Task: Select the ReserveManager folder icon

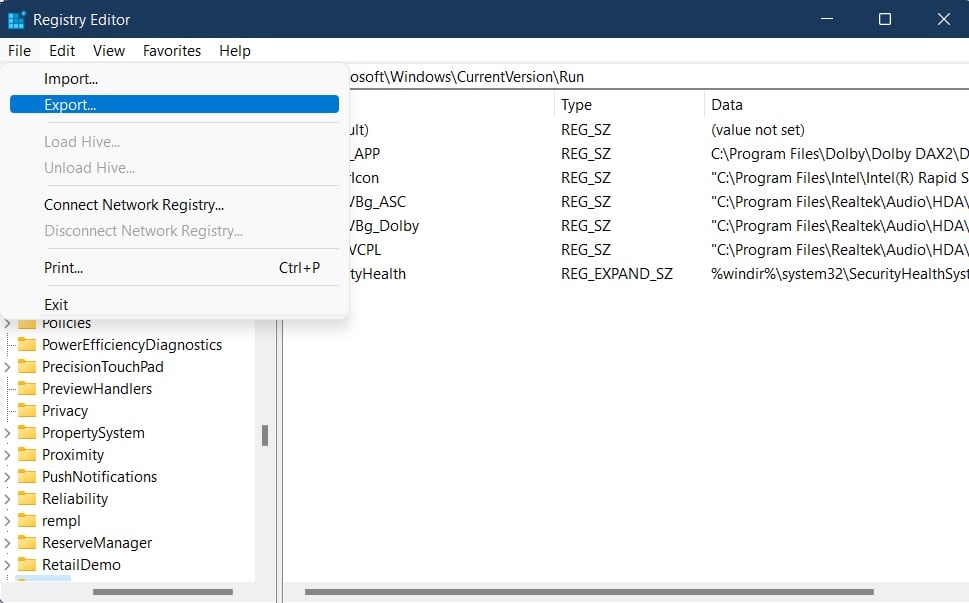Action: [27, 542]
